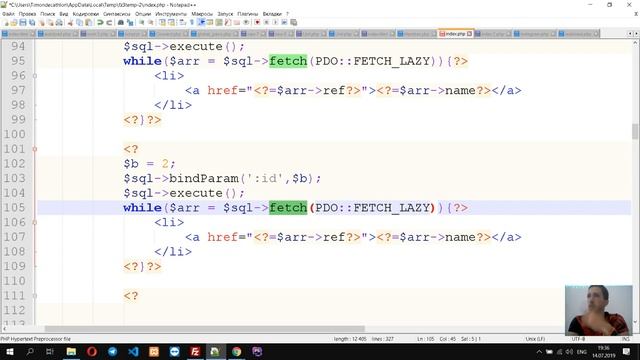Click the Redo arrow icon
This screenshot has width=640, height=360.
tap(109, 22)
